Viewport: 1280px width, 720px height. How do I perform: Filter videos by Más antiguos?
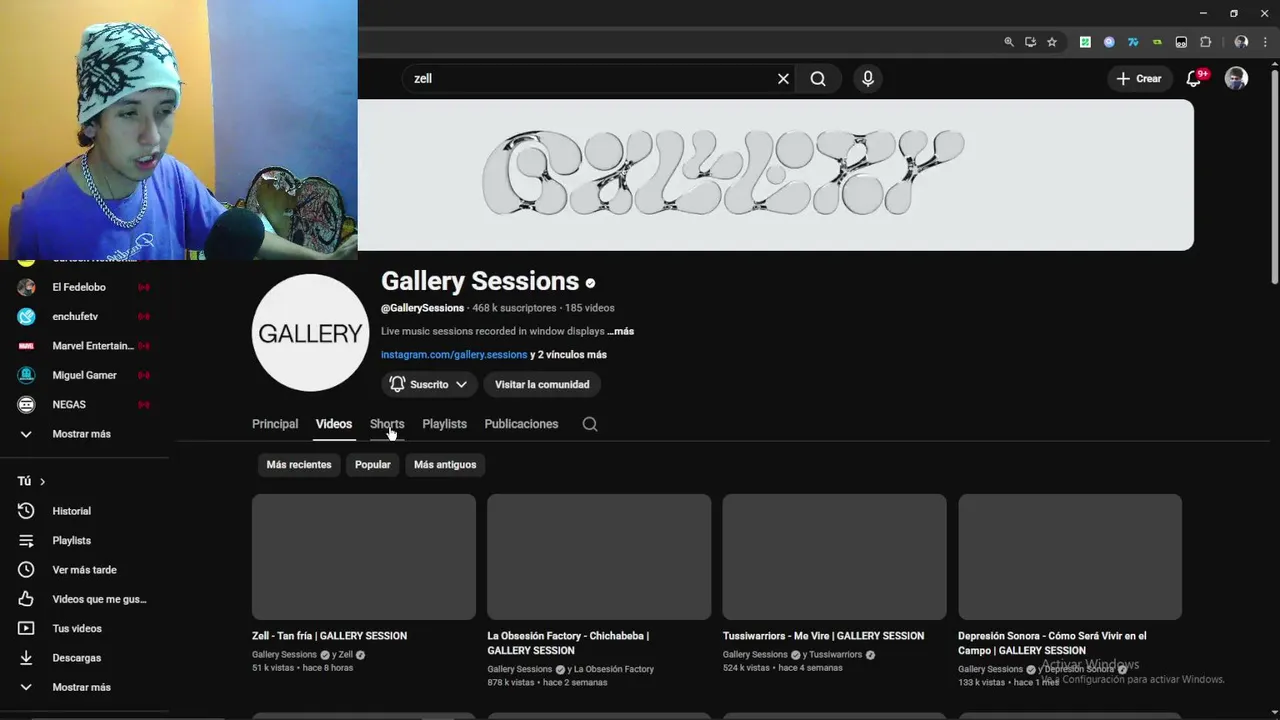coord(445,464)
